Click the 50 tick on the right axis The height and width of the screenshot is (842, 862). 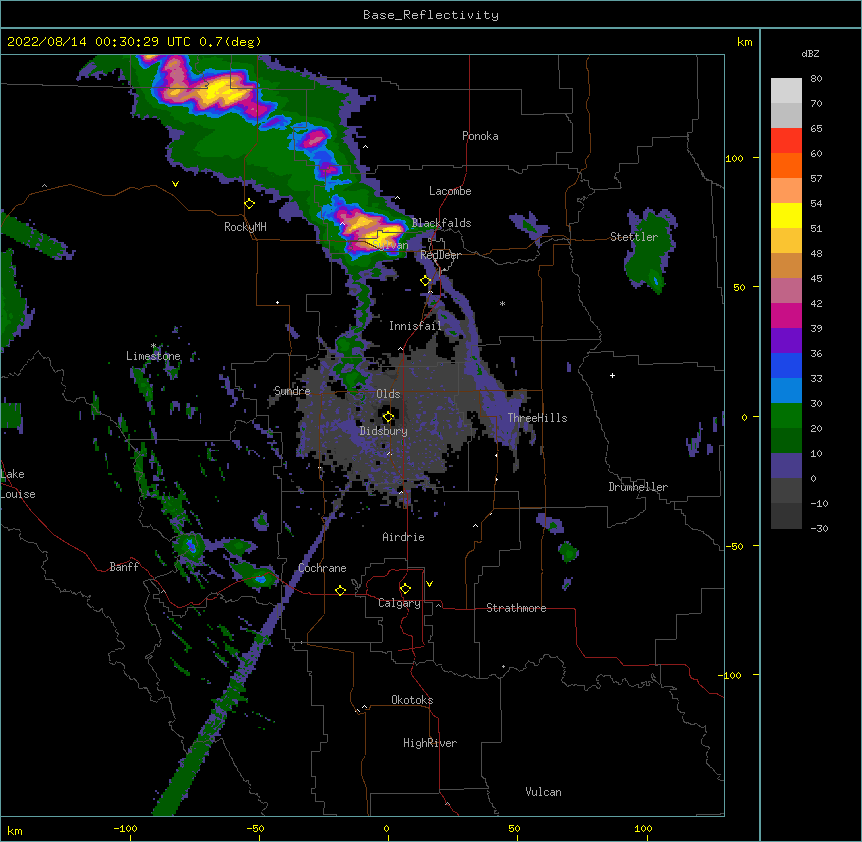[x=739, y=287]
